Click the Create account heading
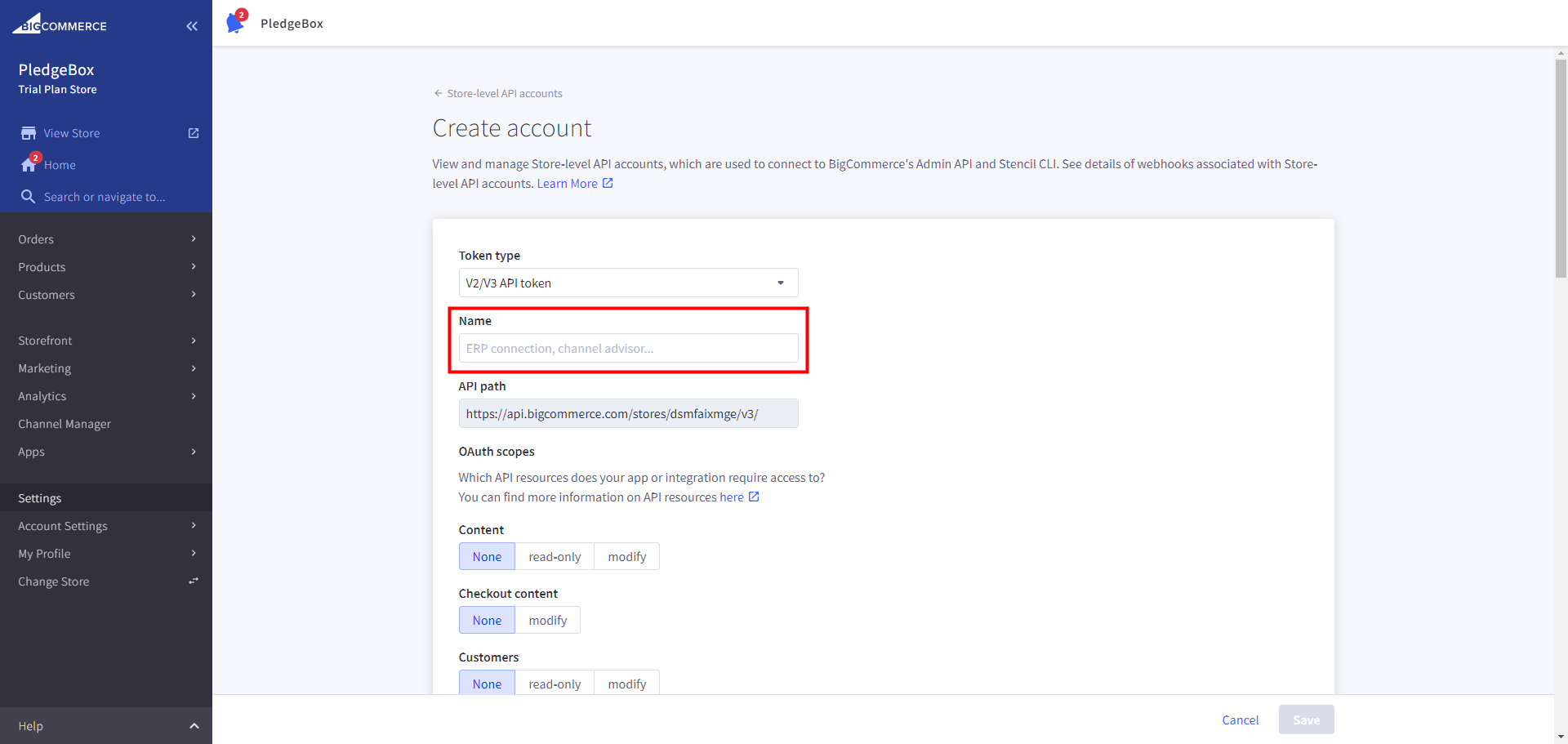Image resolution: width=1568 pixels, height=744 pixels. tap(512, 128)
